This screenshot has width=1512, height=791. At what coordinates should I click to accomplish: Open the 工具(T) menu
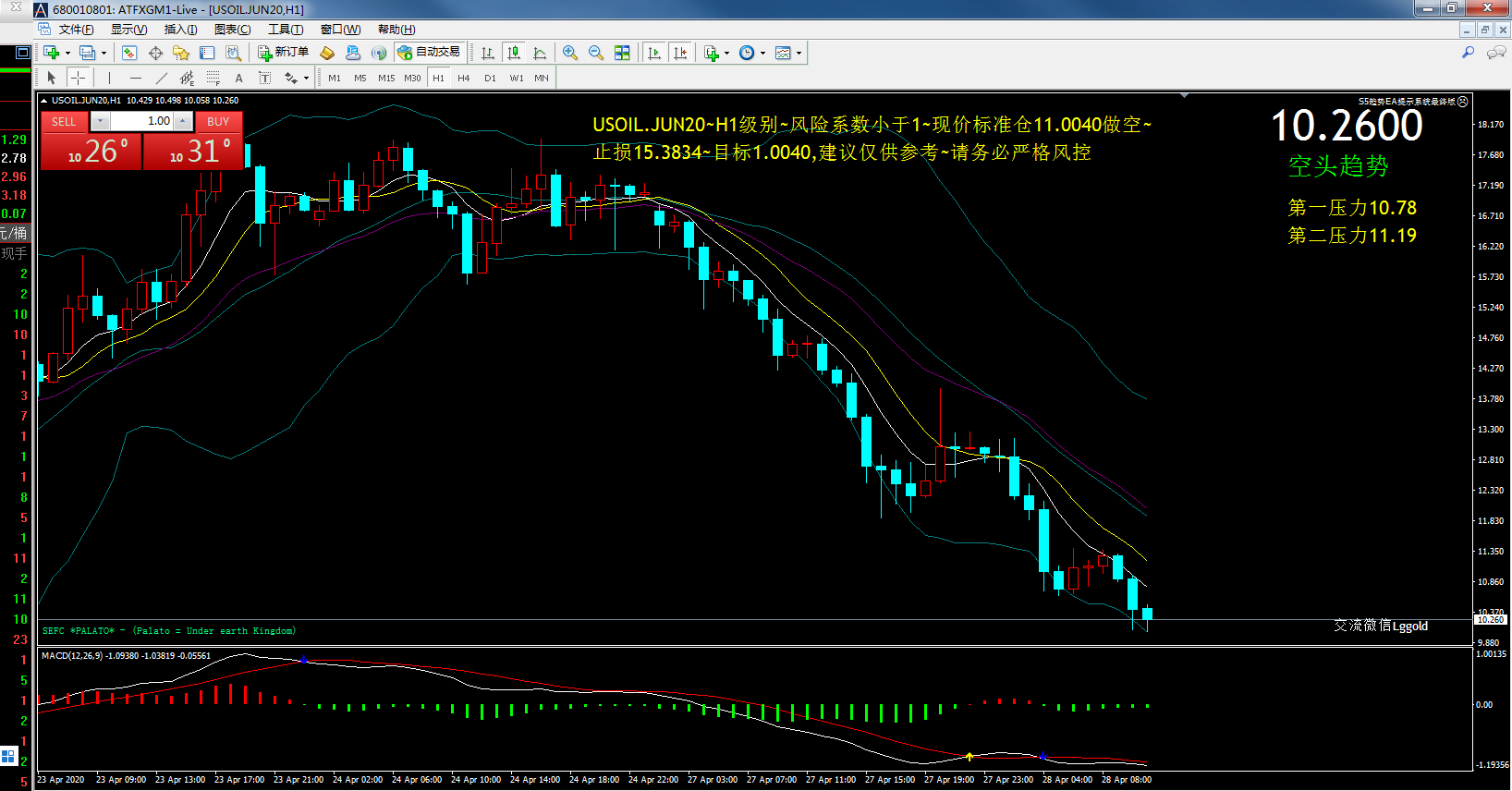point(286,30)
